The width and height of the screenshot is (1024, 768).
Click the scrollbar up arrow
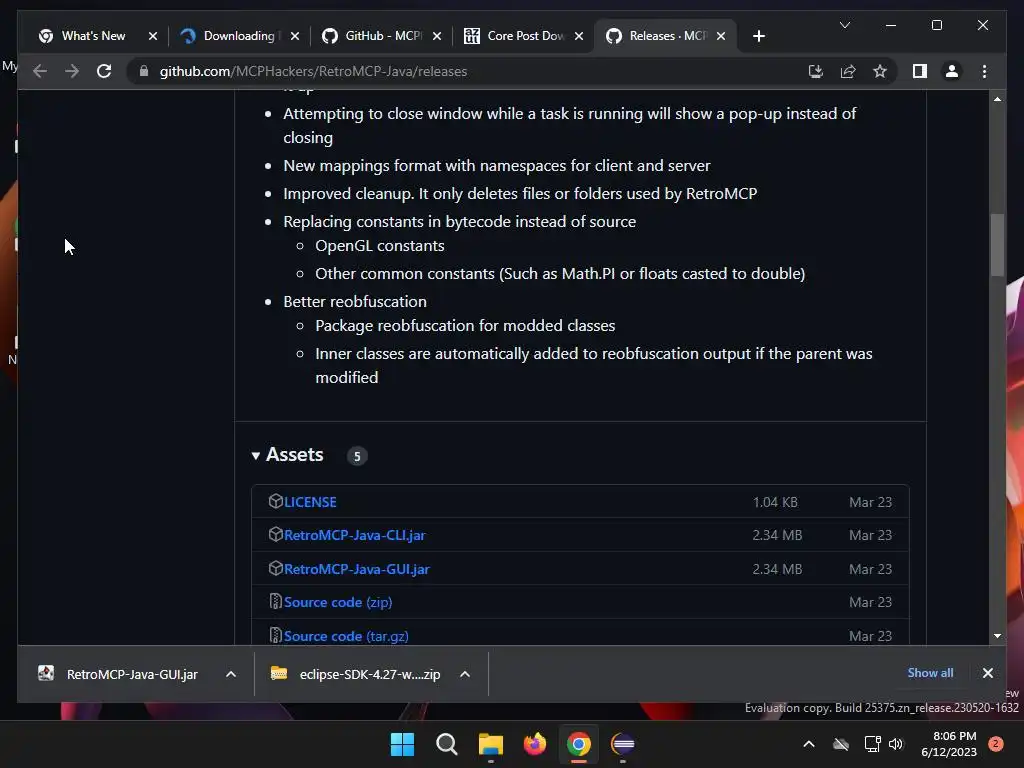pos(997,99)
